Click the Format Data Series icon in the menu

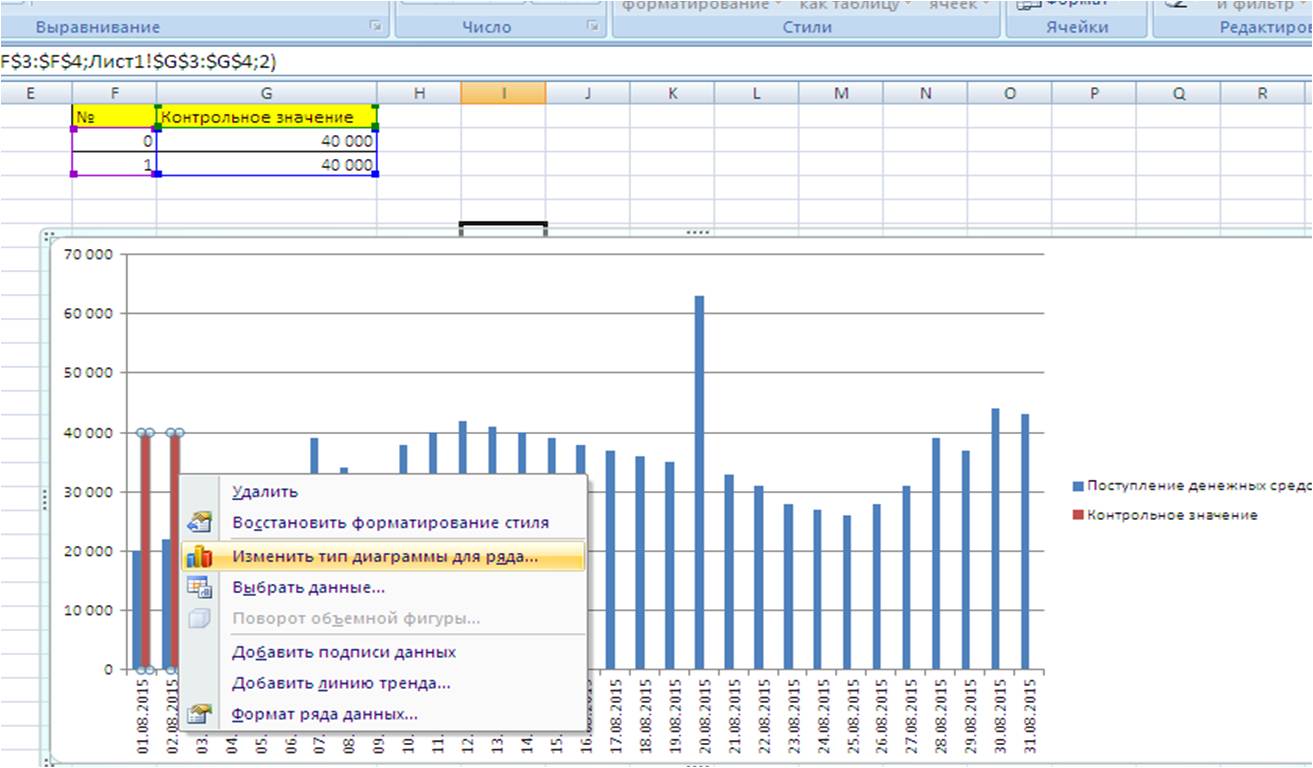(200, 714)
